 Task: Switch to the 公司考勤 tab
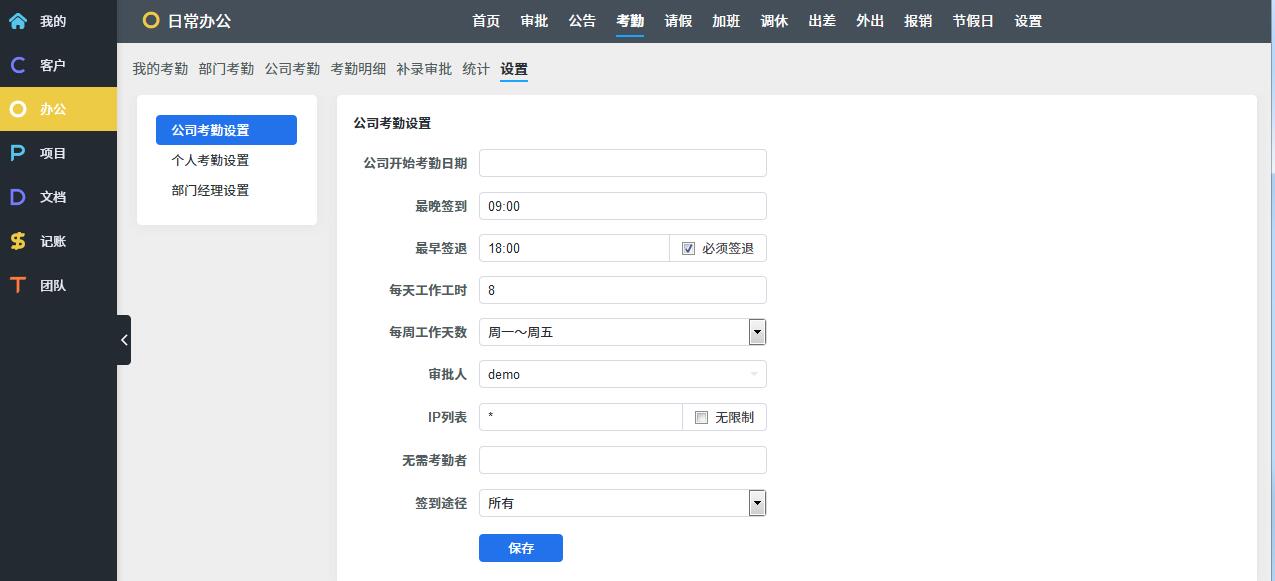pyautogui.click(x=292, y=69)
